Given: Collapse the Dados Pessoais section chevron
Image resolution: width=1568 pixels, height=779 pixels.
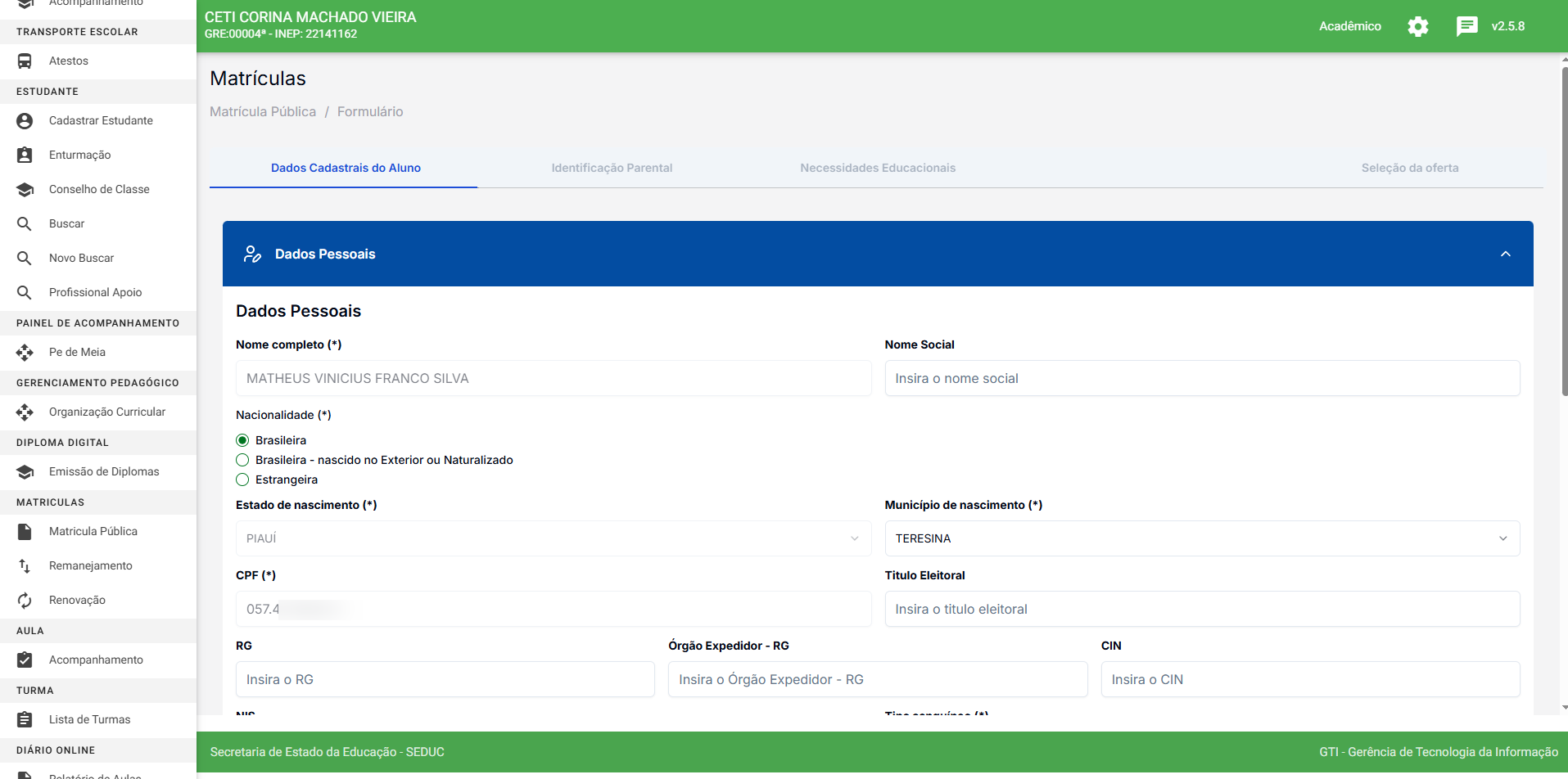Looking at the screenshot, I should tap(1505, 254).
